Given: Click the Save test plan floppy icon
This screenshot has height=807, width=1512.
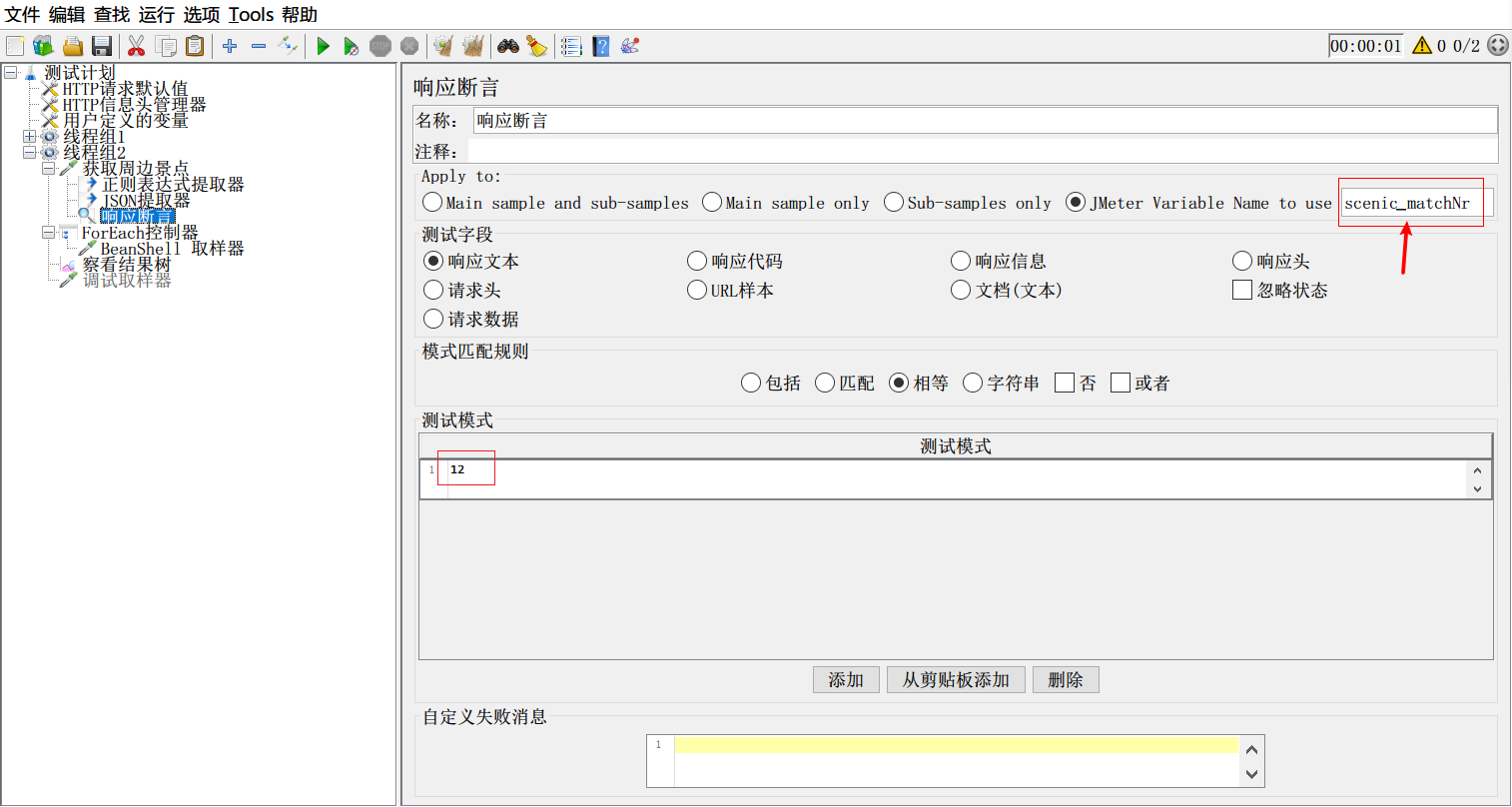Looking at the screenshot, I should pyautogui.click(x=102, y=46).
